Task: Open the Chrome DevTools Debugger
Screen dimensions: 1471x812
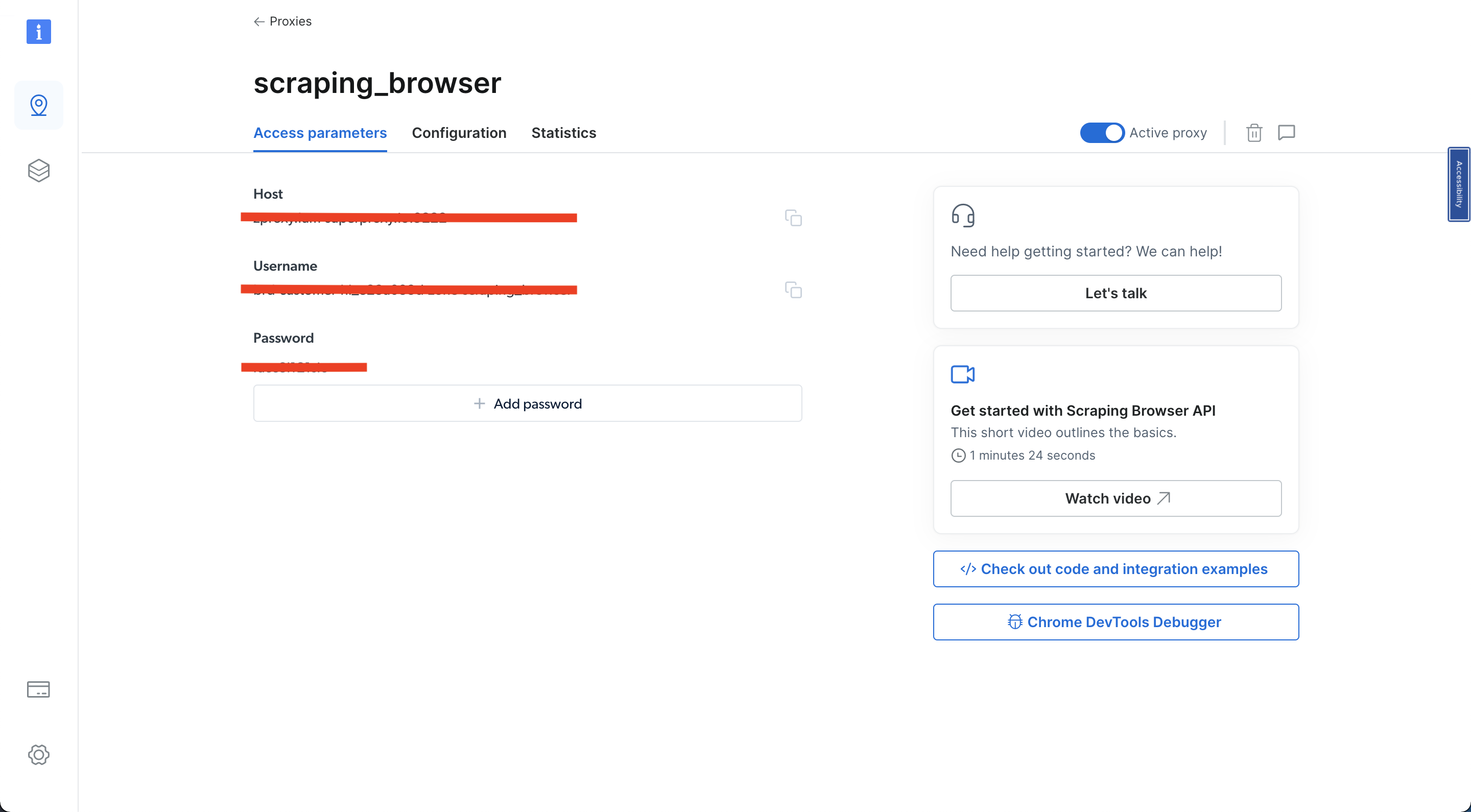Action: [1116, 622]
